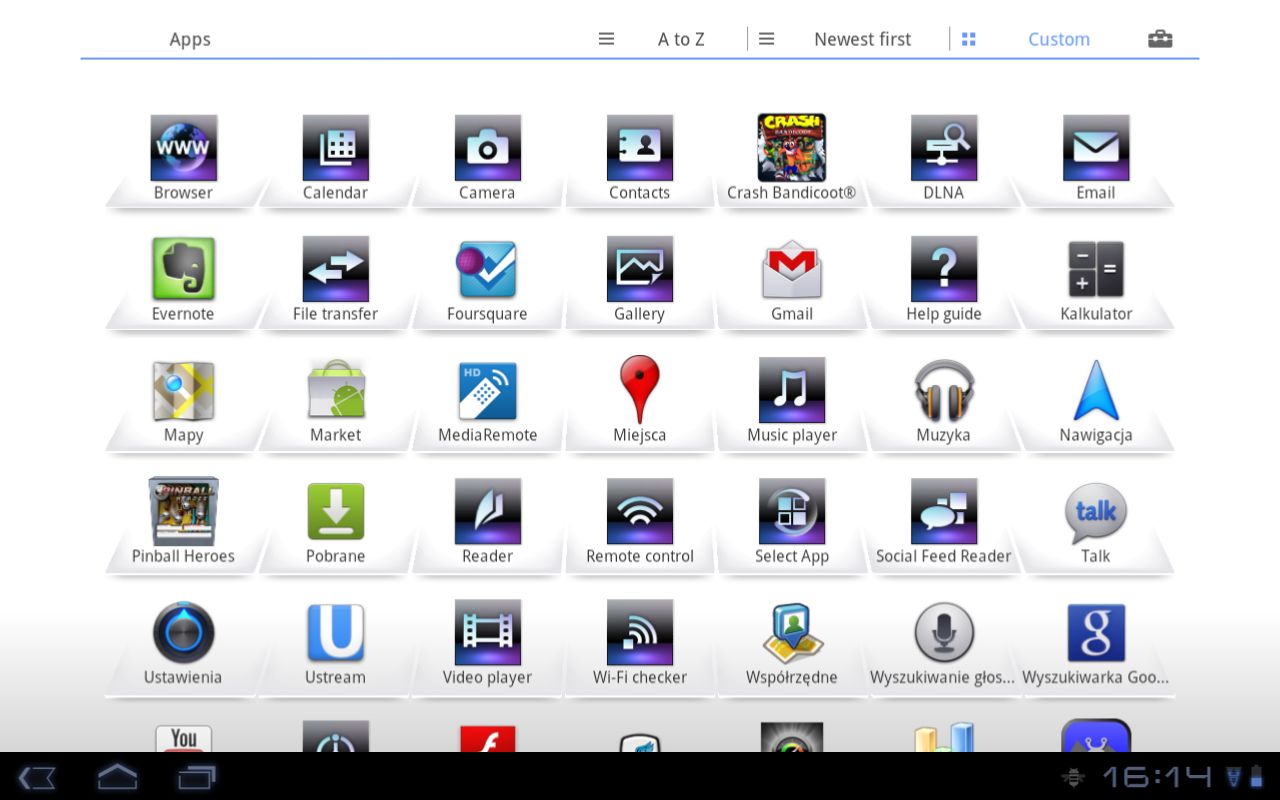Select the Custom sort view

click(x=1058, y=39)
